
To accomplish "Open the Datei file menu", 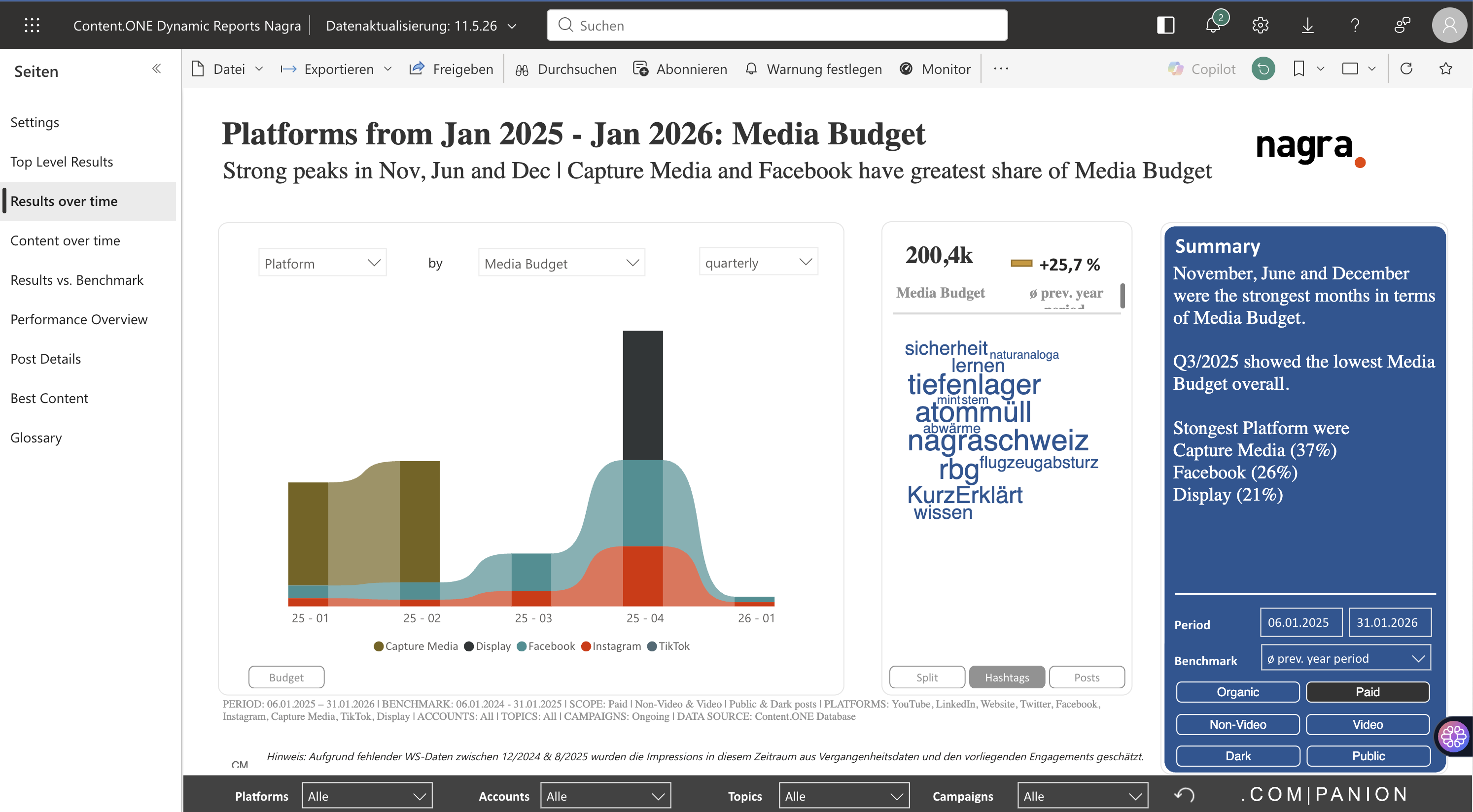I will tap(227, 69).
